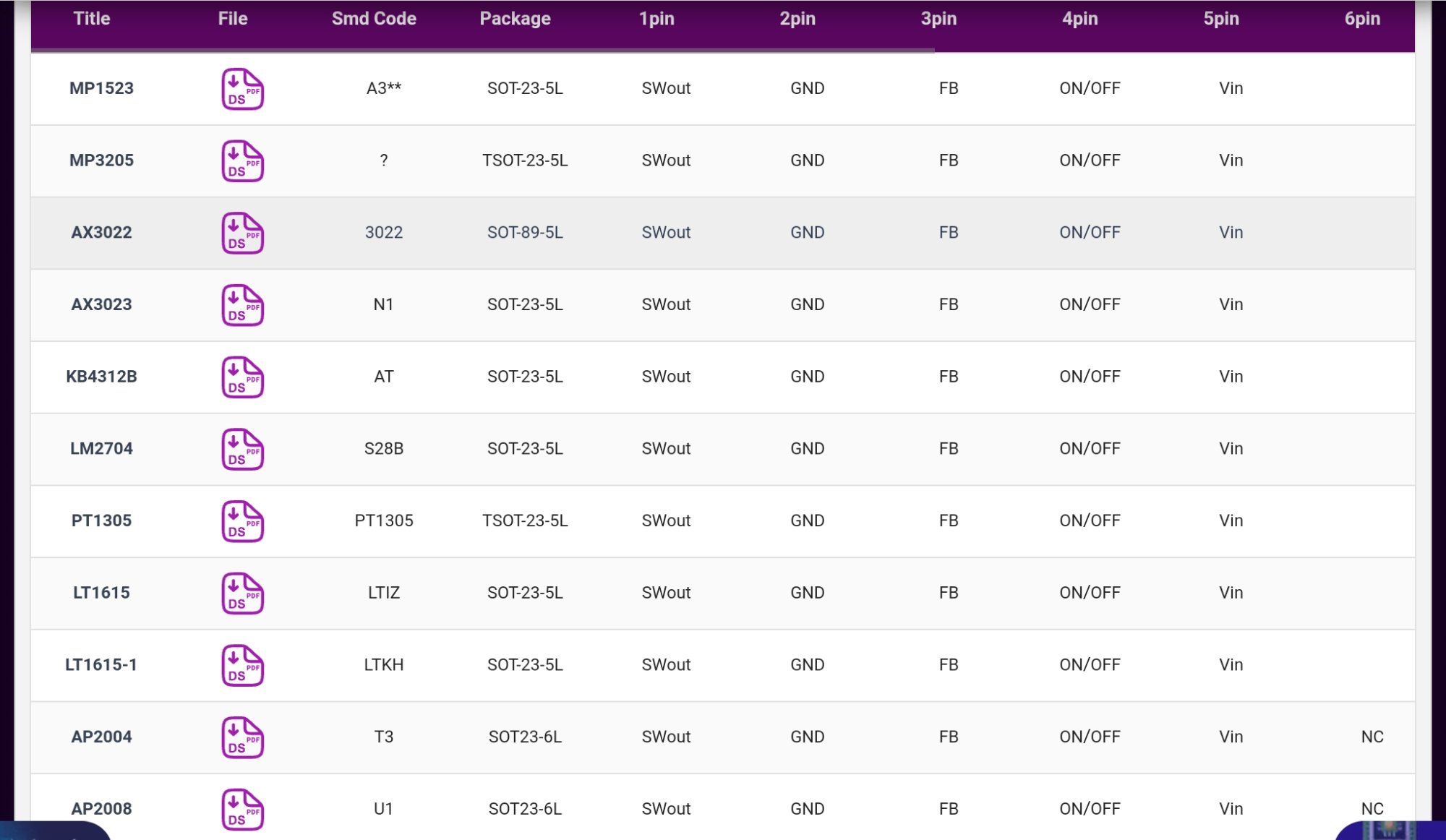Download the LM2704 datasheet PDF
The height and width of the screenshot is (840, 1446).
tap(242, 449)
